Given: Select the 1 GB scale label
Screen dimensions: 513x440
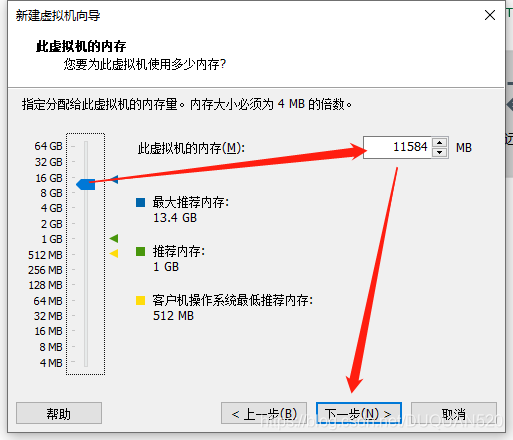Looking at the screenshot, I should click(52, 239).
